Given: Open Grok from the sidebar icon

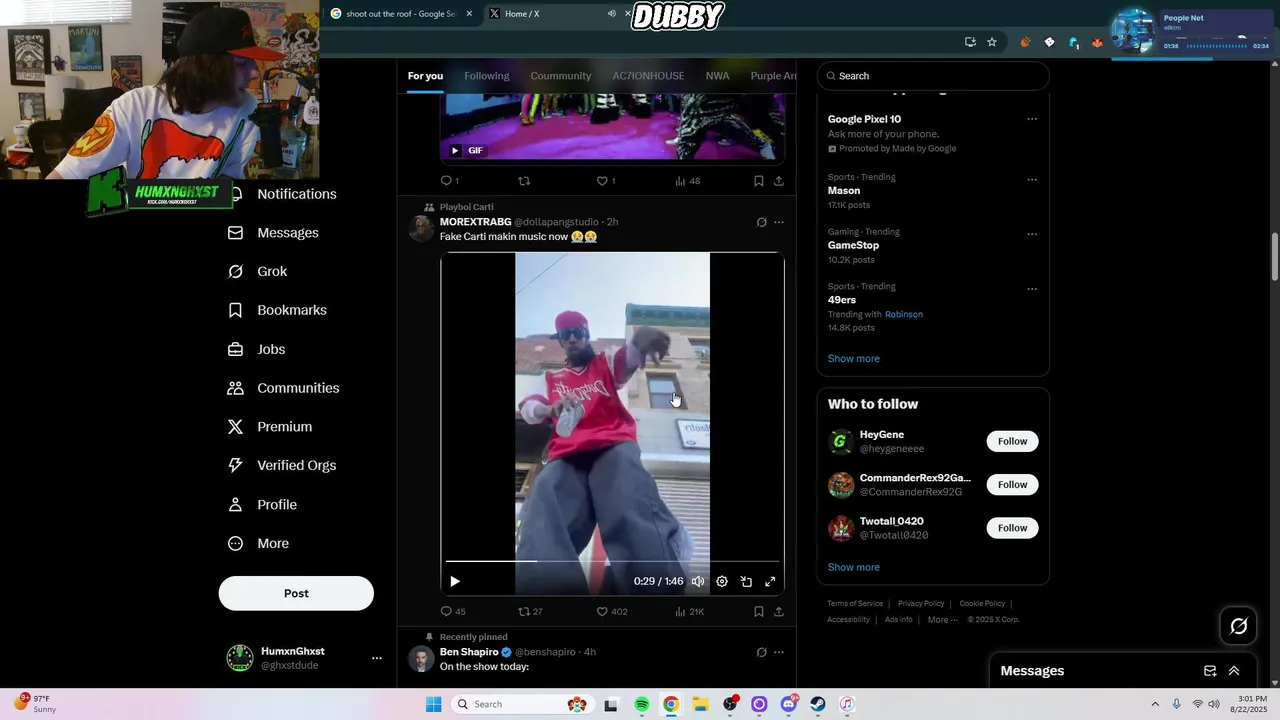Looking at the screenshot, I should click(x=235, y=272).
